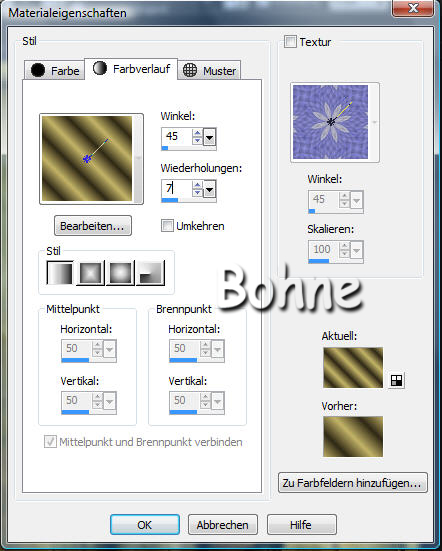The image size is (442, 551).
Task: Confirm with the OK button
Action: point(145,525)
